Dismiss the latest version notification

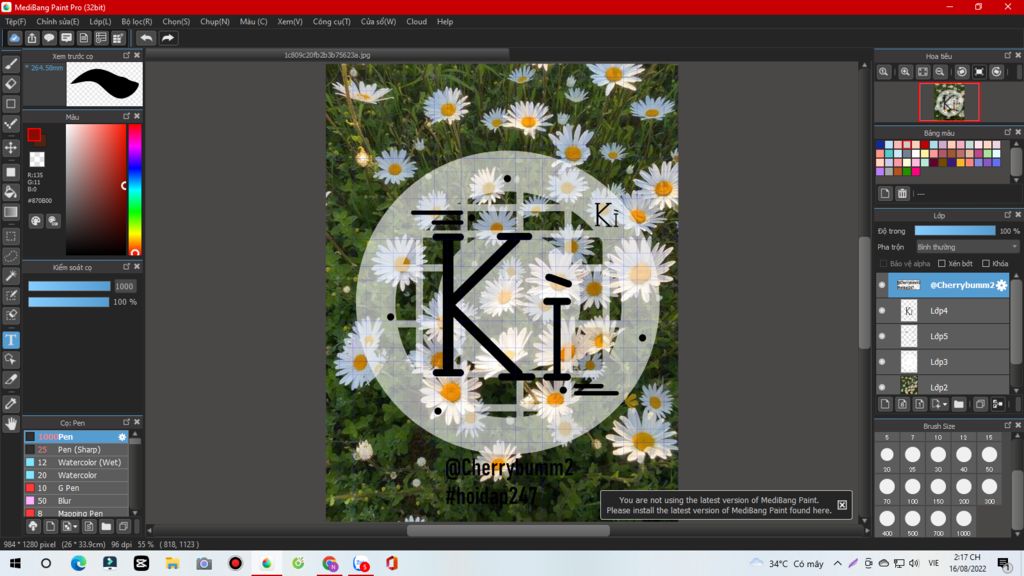(x=842, y=505)
